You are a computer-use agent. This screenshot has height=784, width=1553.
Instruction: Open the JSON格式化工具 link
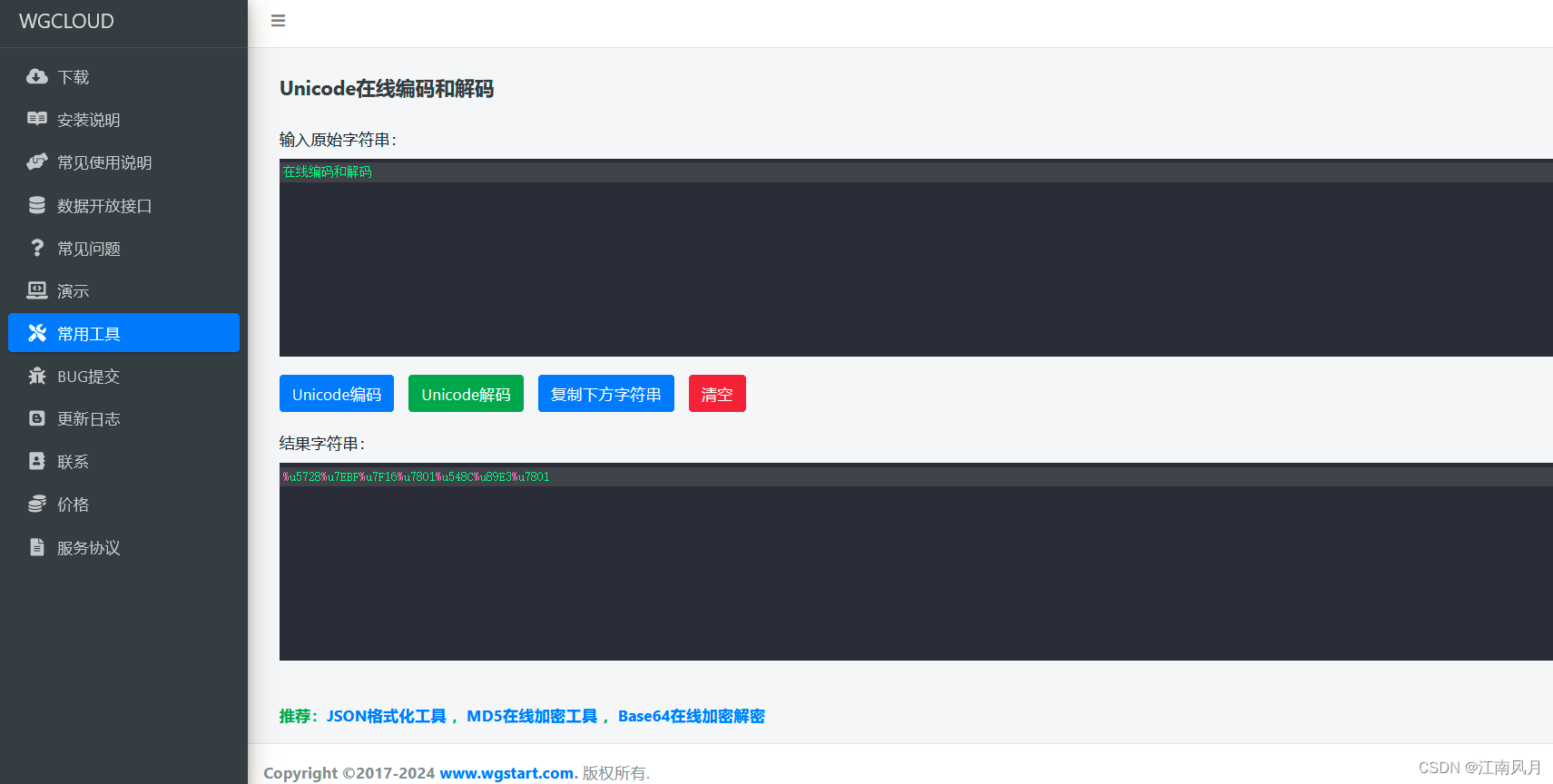click(387, 716)
